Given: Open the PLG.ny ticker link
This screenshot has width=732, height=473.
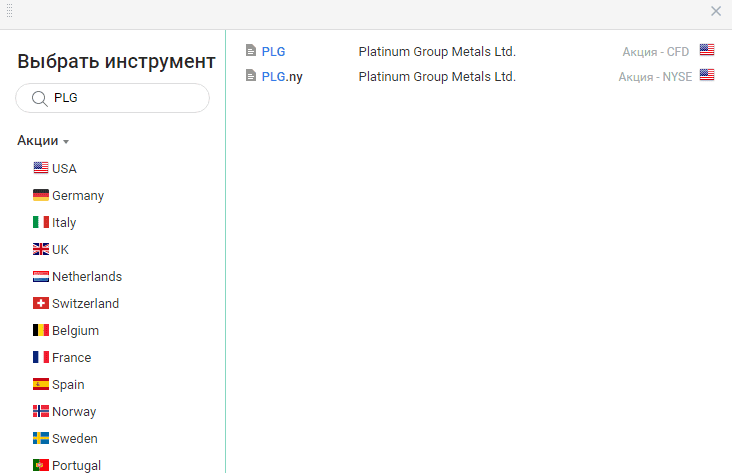Looking at the screenshot, I should [x=282, y=77].
